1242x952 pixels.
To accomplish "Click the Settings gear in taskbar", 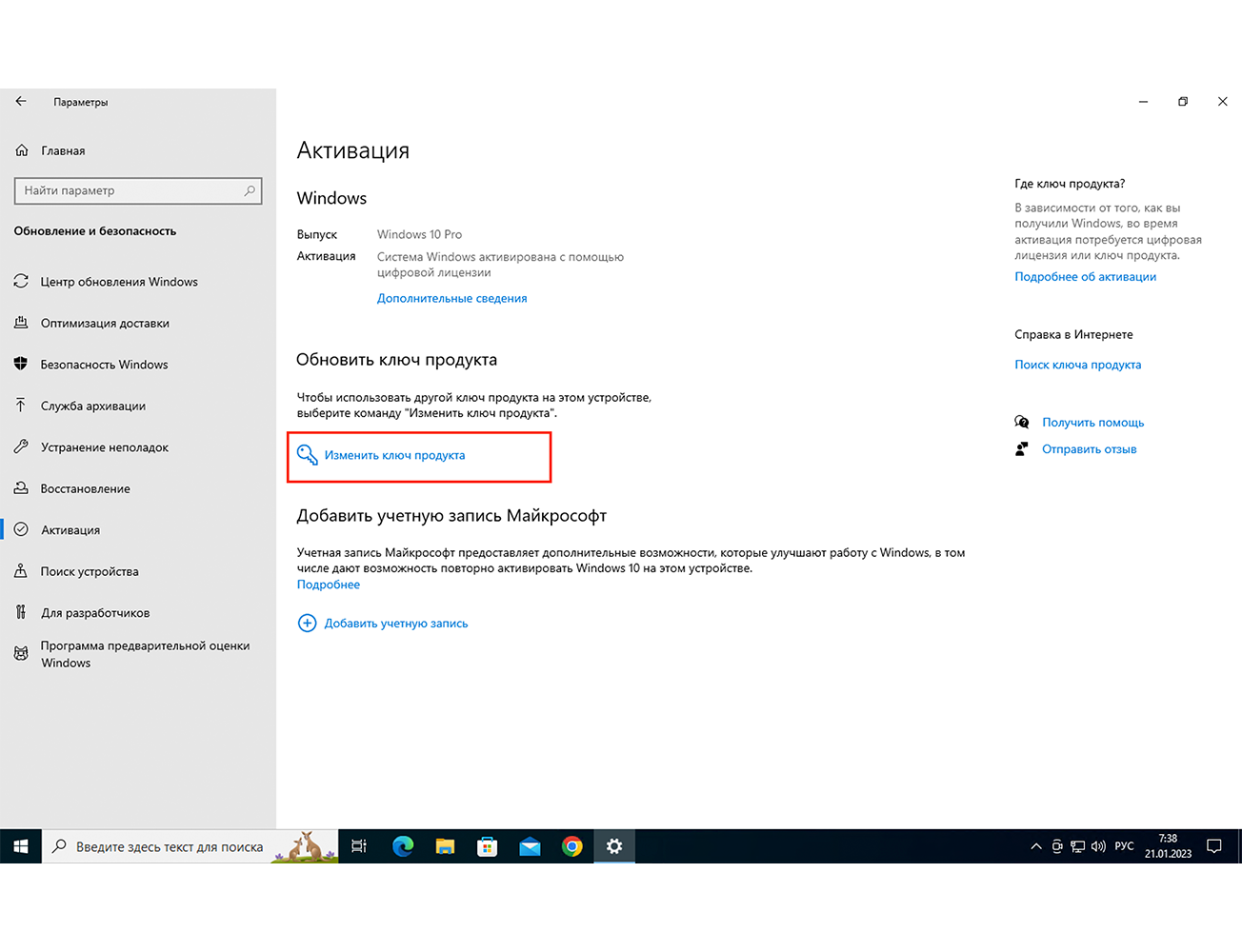I will click(x=614, y=846).
